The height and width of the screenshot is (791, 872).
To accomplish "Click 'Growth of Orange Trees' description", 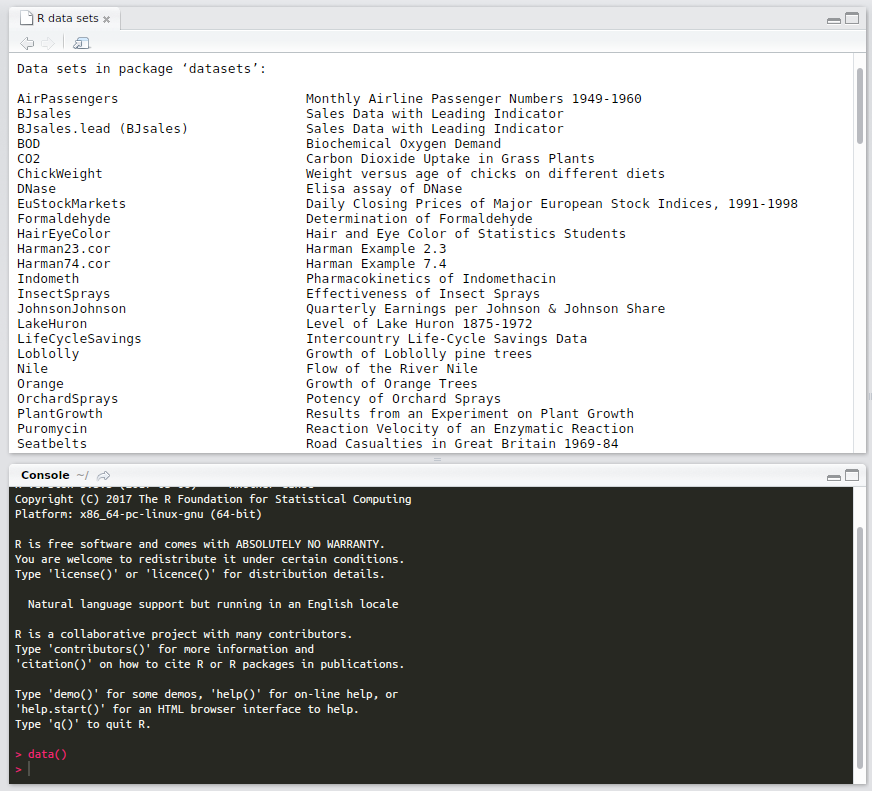I will [392, 384].
